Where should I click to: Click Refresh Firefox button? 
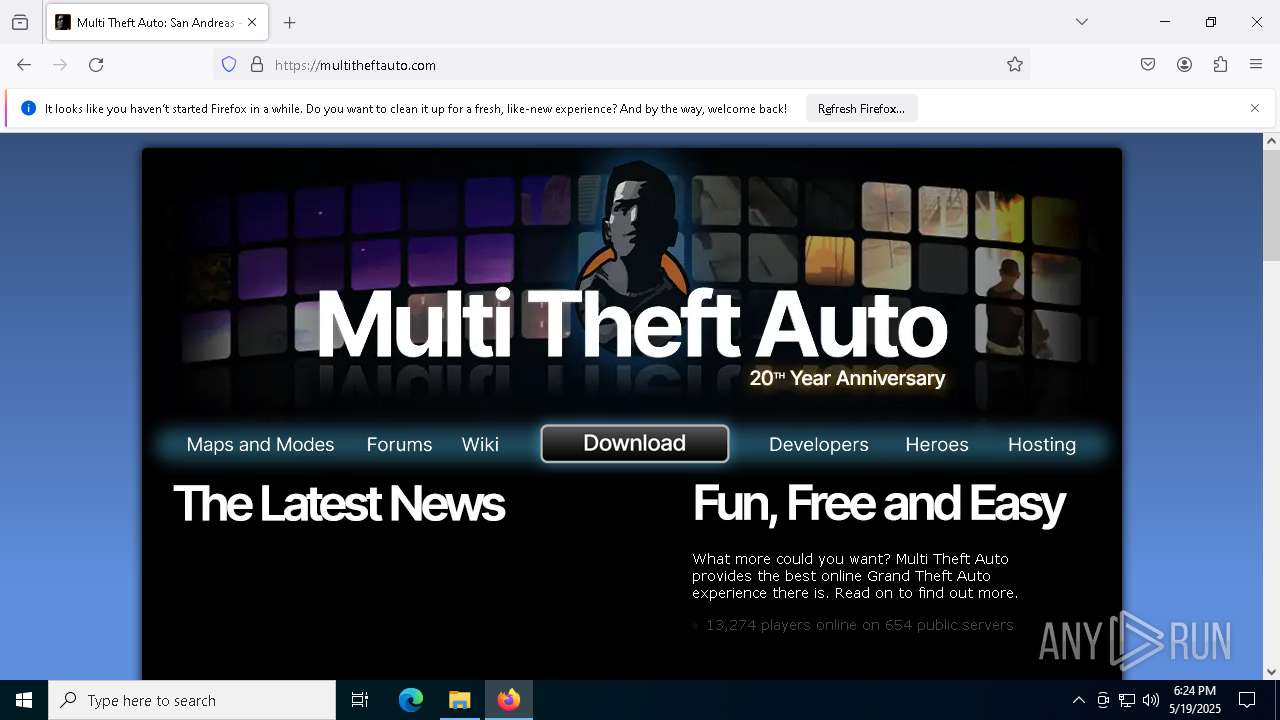pyautogui.click(x=861, y=108)
